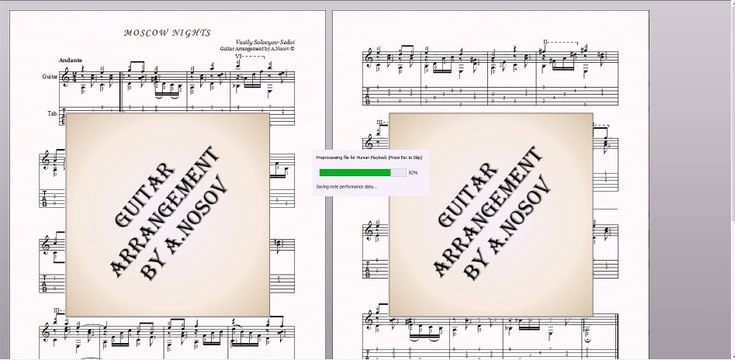Click the VI position bracket on page one
The width and height of the screenshot is (735, 360).
click(x=251, y=56)
